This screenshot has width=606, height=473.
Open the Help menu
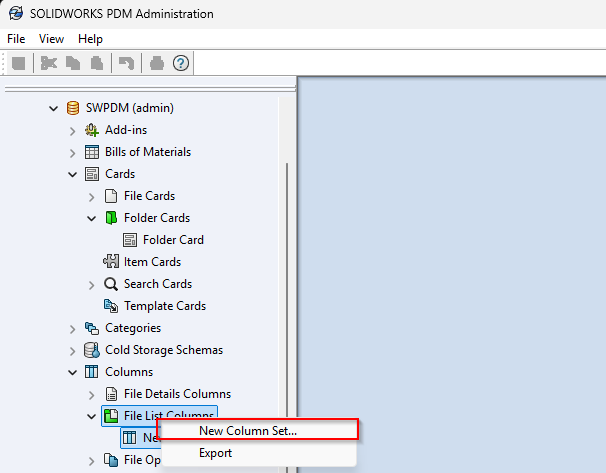[x=90, y=39]
